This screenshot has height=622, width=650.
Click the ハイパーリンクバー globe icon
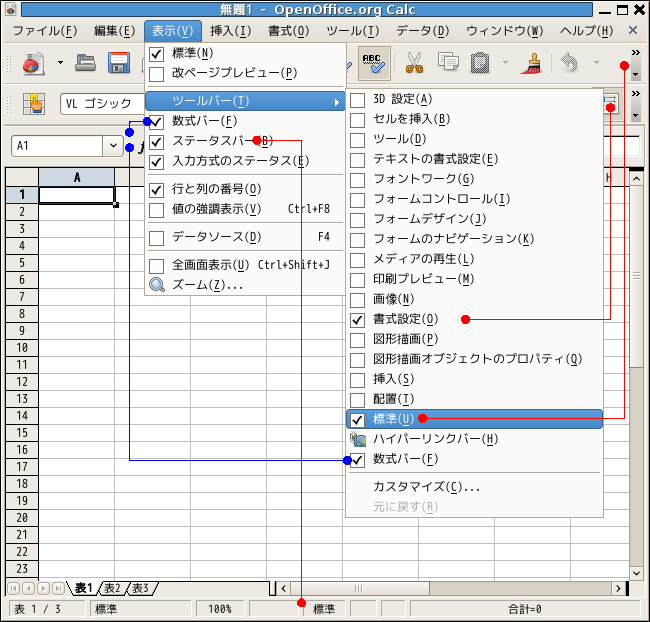[x=358, y=439]
